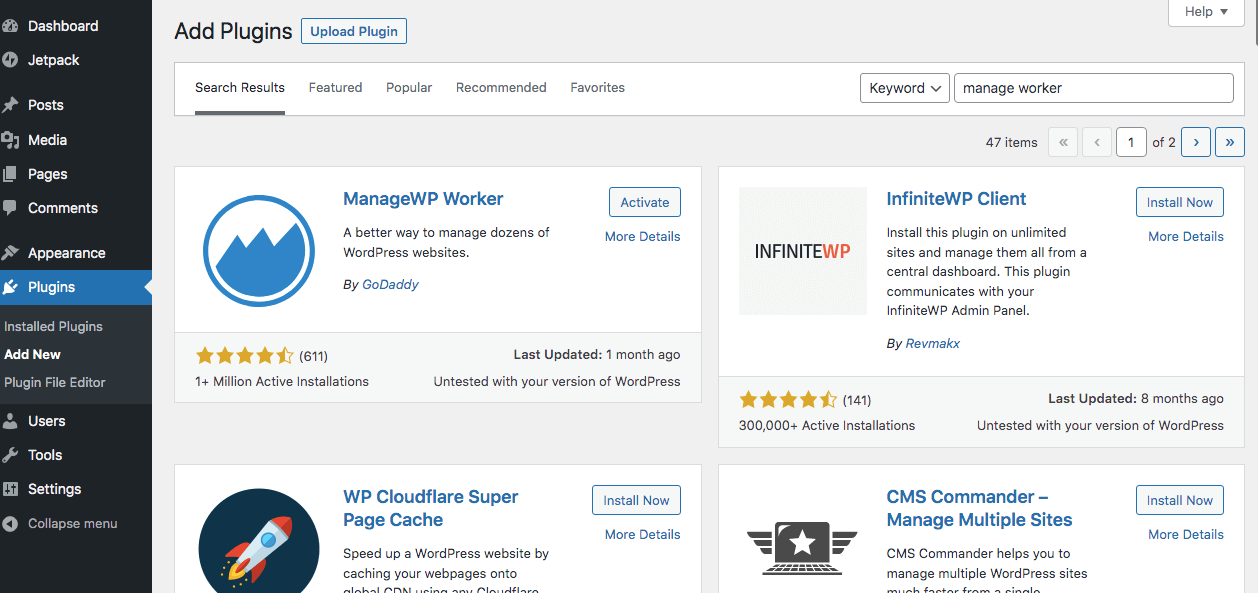Image resolution: width=1258 pixels, height=593 pixels.
Task: Open Tools via the wrench icon
Action: (10, 455)
